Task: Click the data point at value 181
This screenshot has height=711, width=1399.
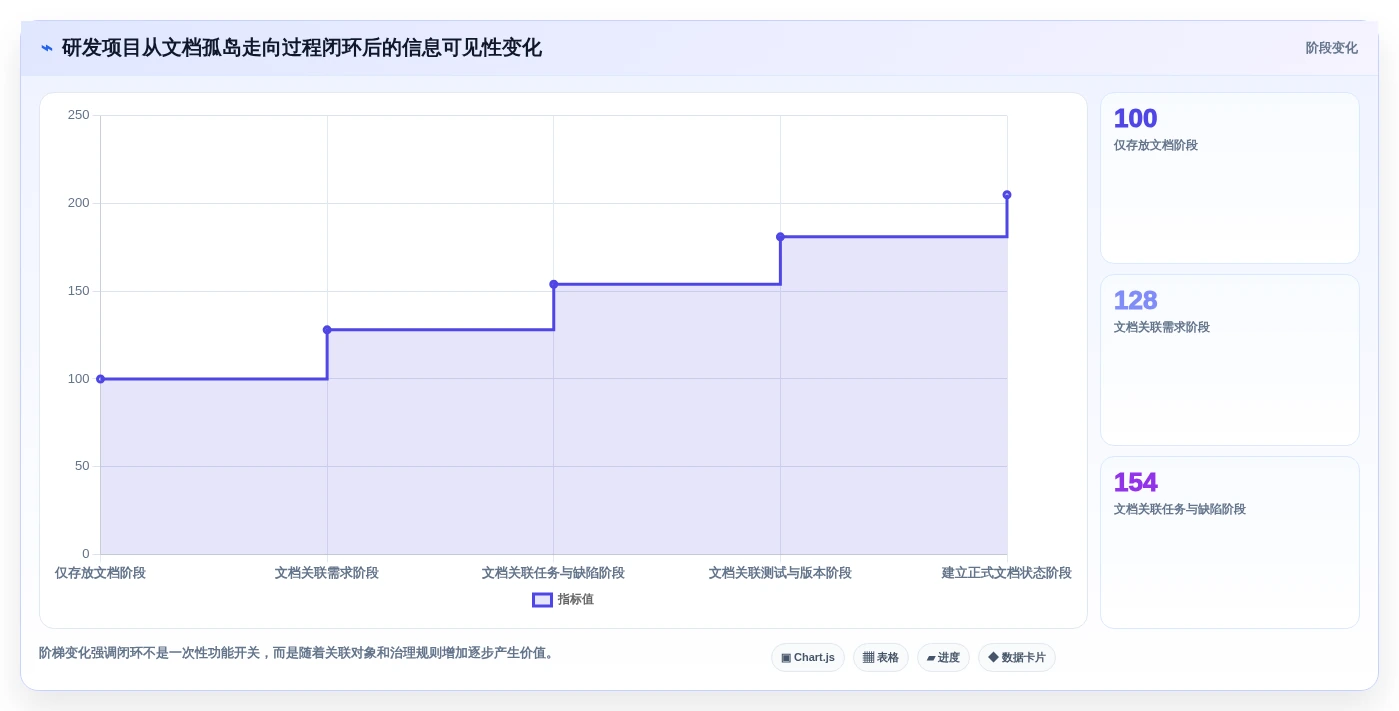Action: click(780, 237)
